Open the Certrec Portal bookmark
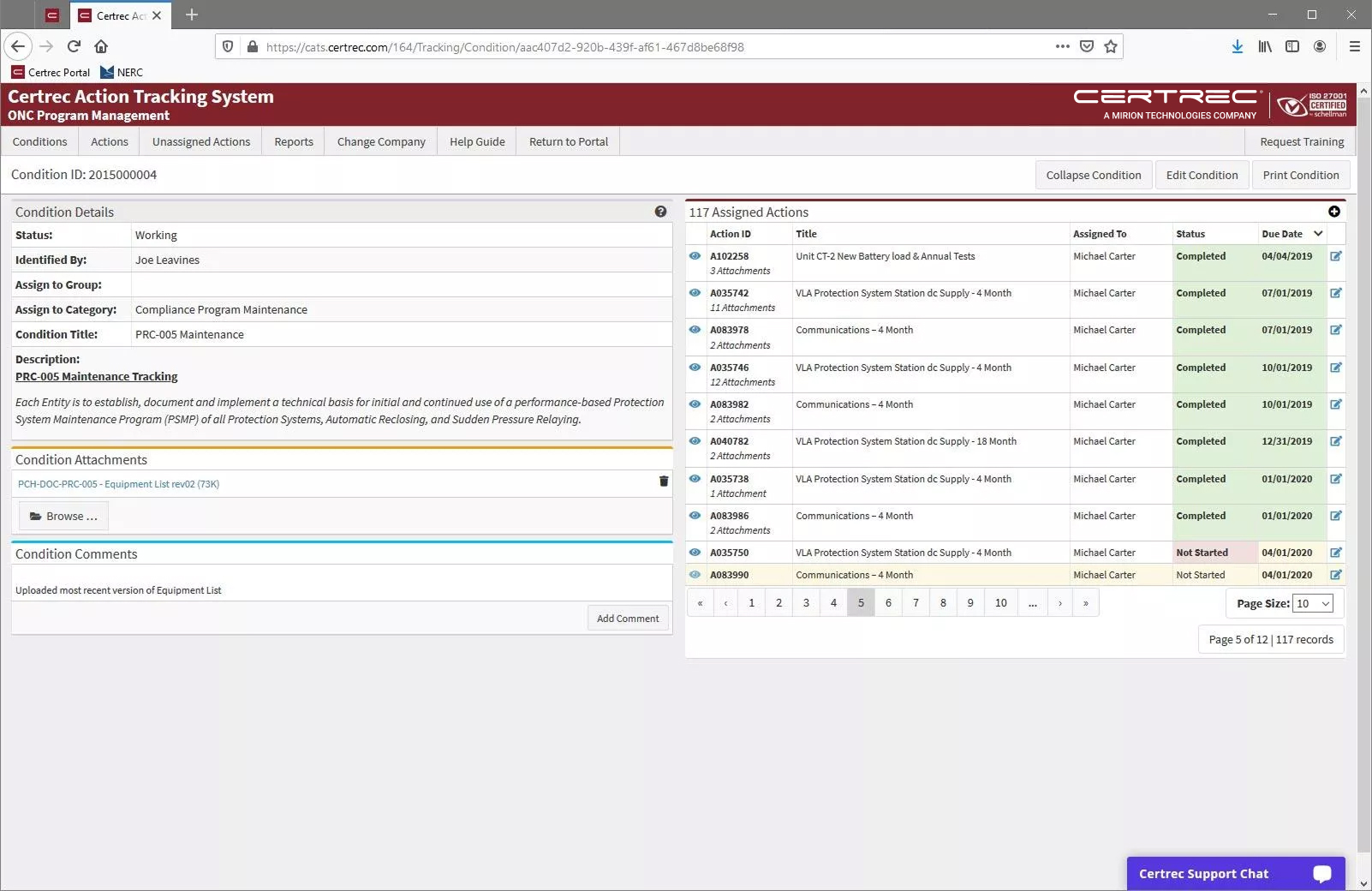The height and width of the screenshot is (891, 1372). 51,72
